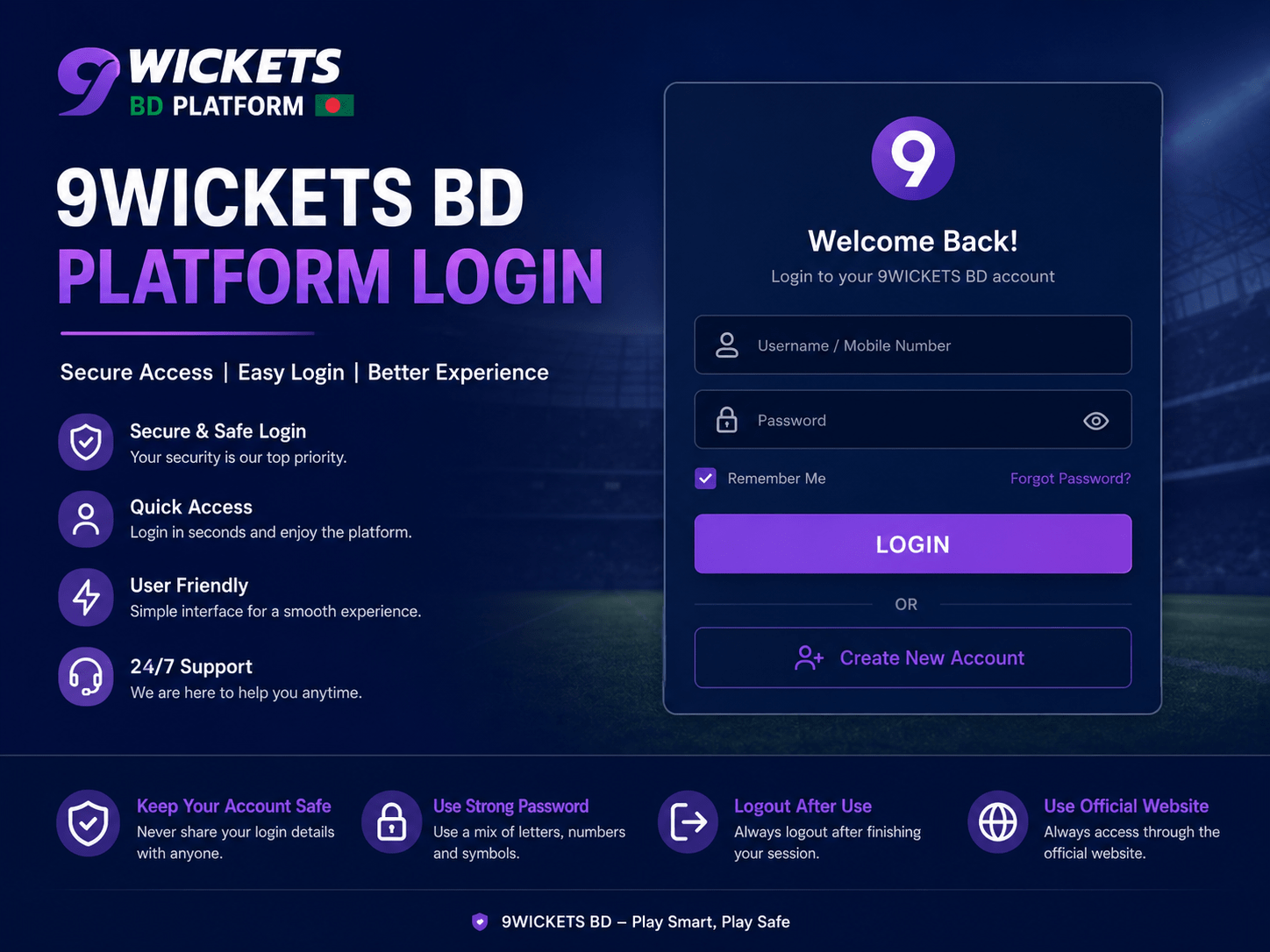The height and width of the screenshot is (952, 1270).
Task: Click 'Login to your 9WICKETS BD account' text
Action: click(x=913, y=276)
